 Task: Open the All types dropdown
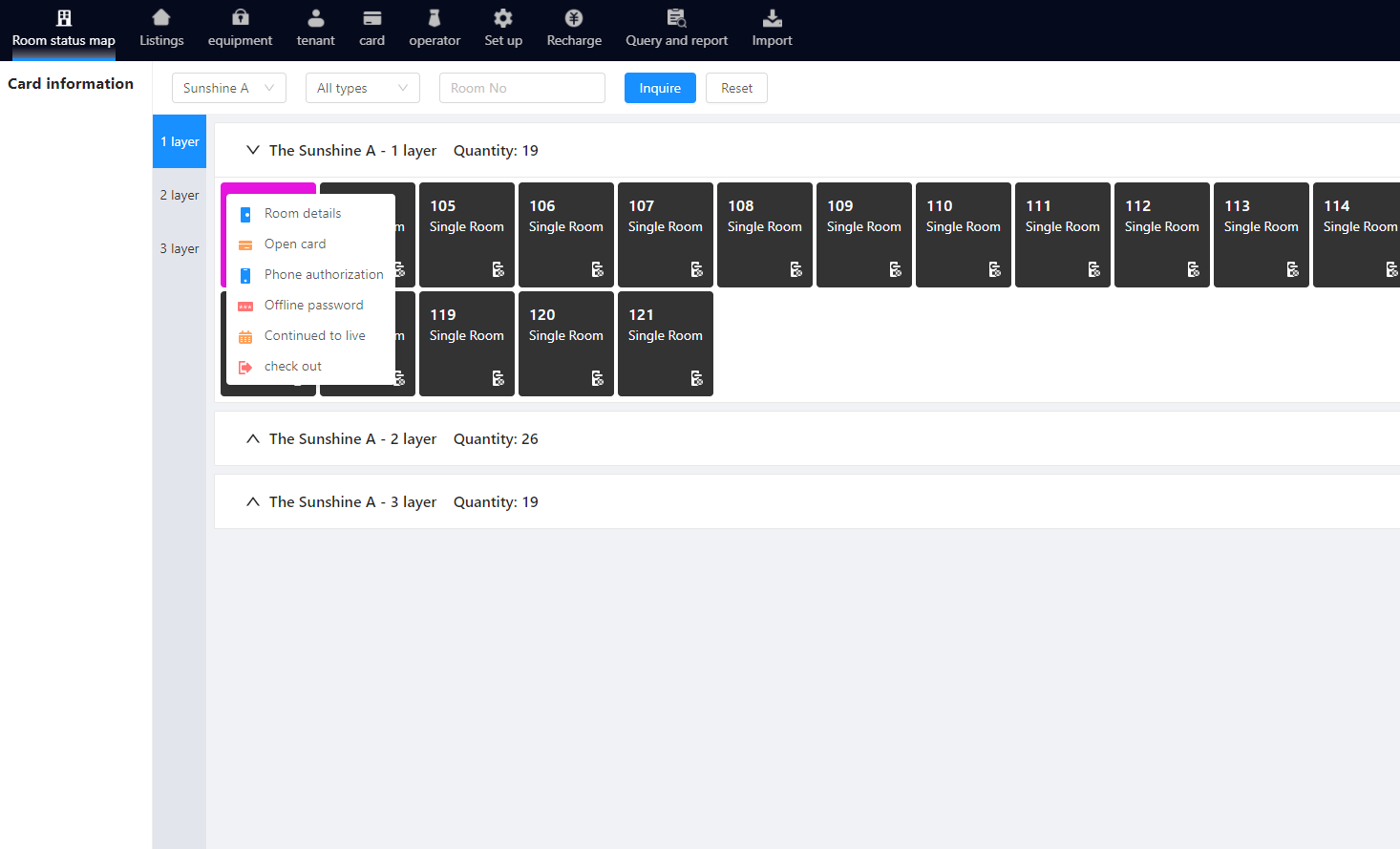click(x=363, y=88)
